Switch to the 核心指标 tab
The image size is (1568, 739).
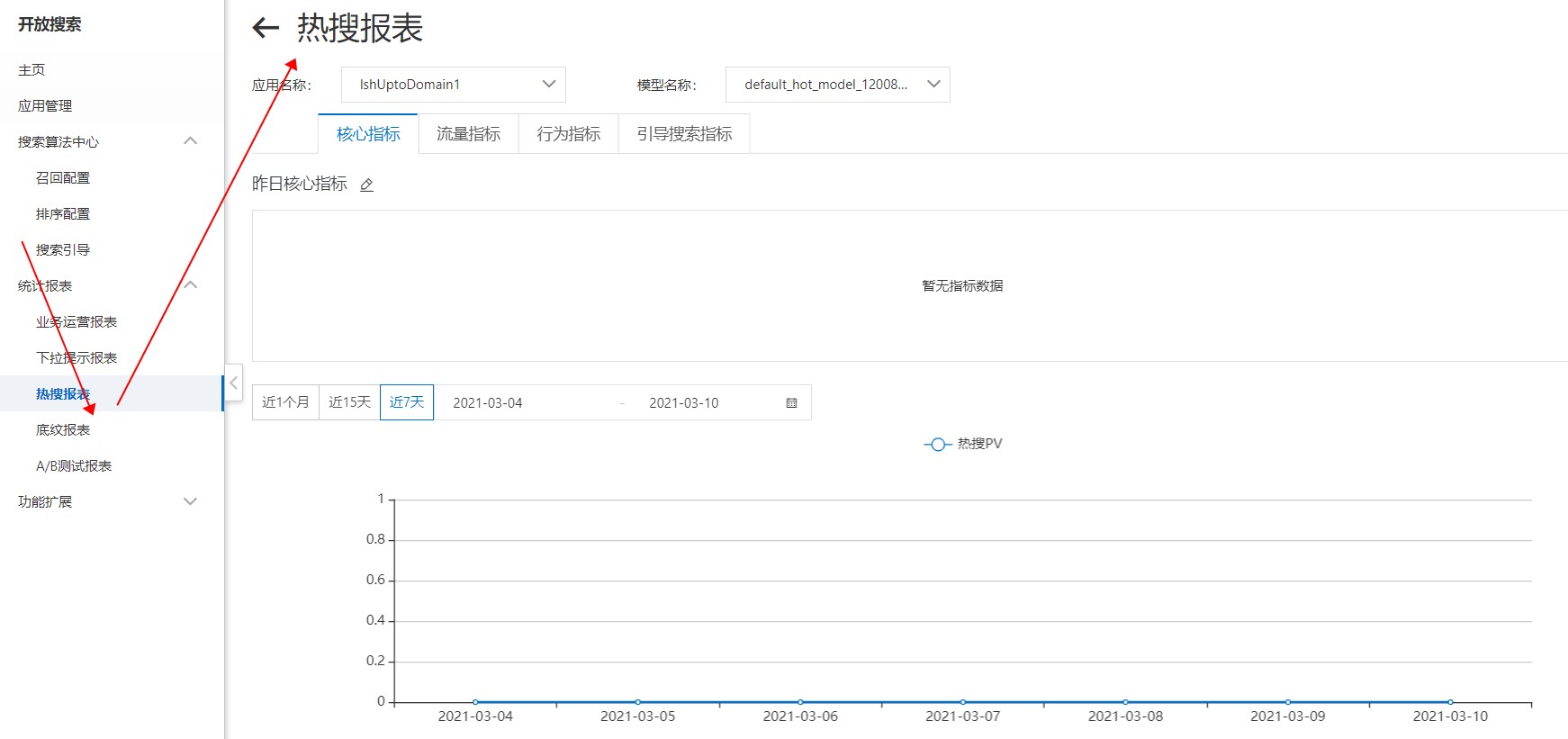click(368, 134)
